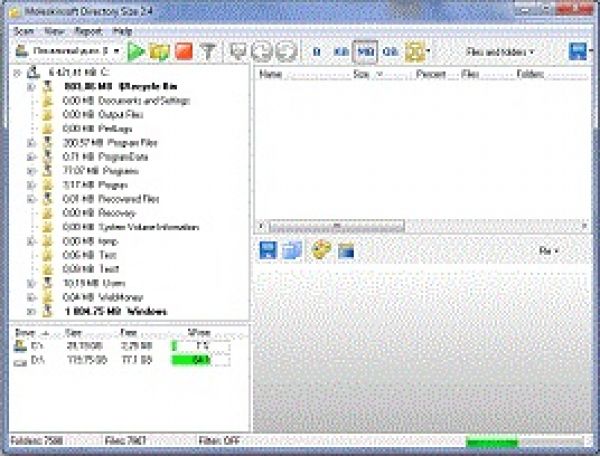
Task: Expand the temp folder node
Action: 31,241
